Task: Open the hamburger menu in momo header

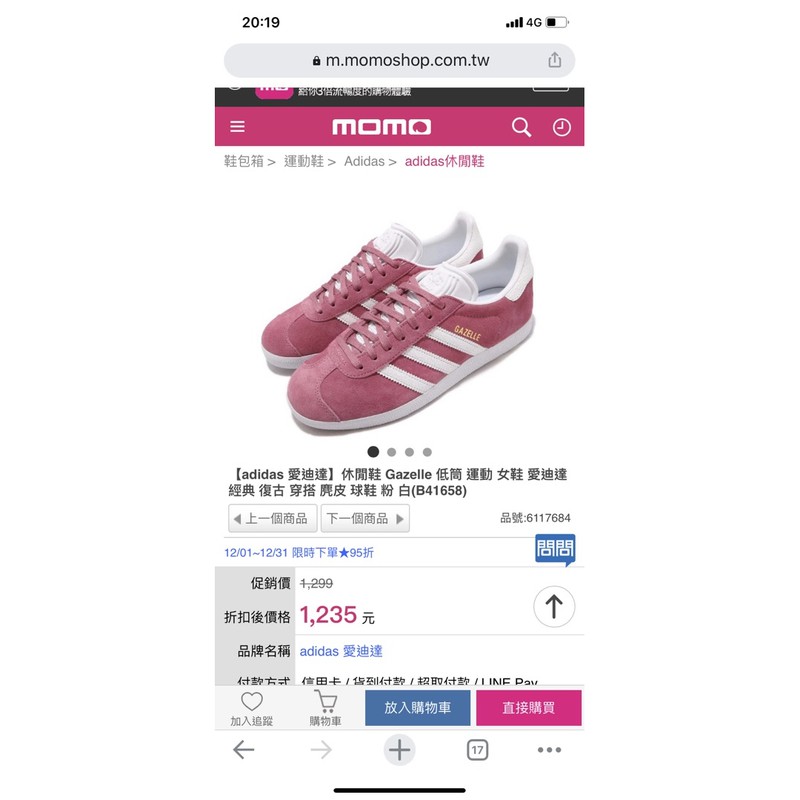Action: pyautogui.click(x=237, y=127)
